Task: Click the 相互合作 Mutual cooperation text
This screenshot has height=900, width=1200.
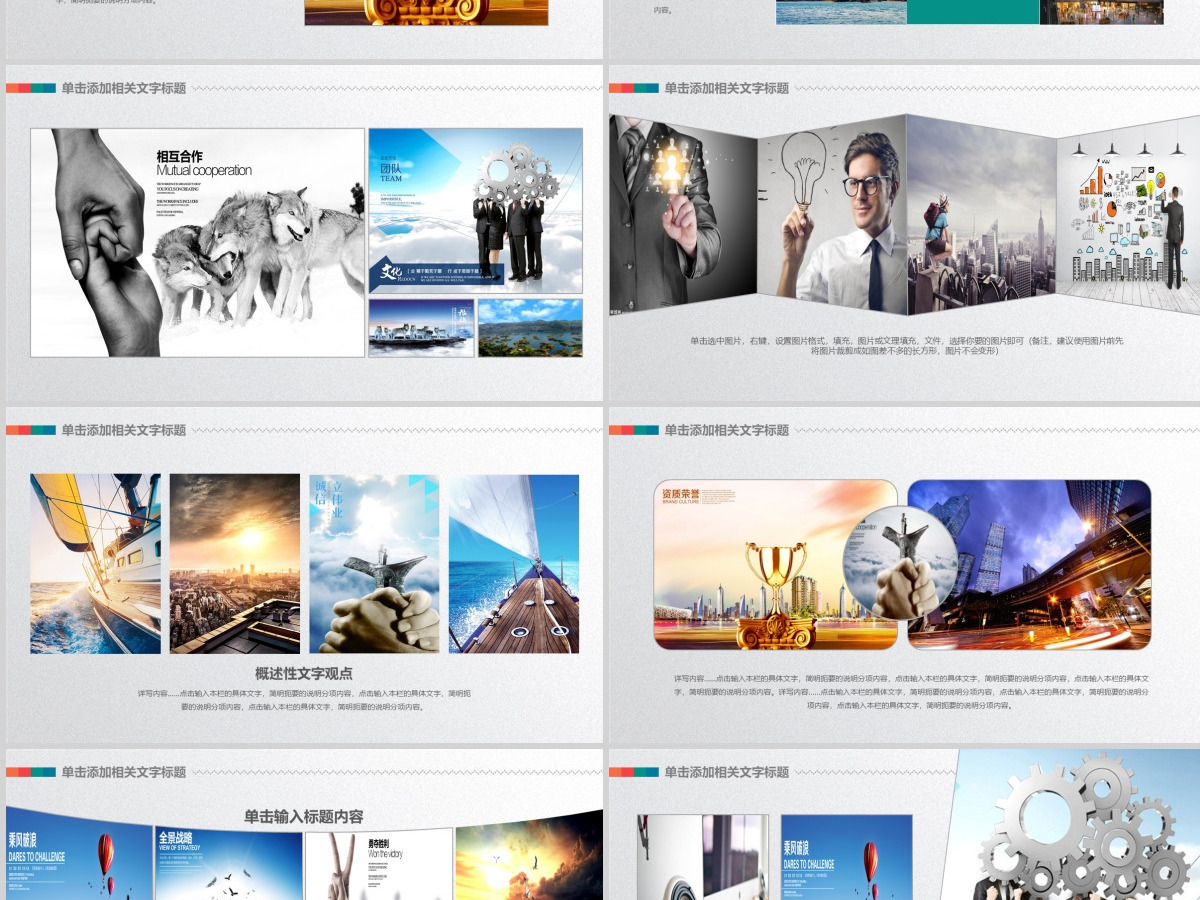Action: click(x=204, y=163)
